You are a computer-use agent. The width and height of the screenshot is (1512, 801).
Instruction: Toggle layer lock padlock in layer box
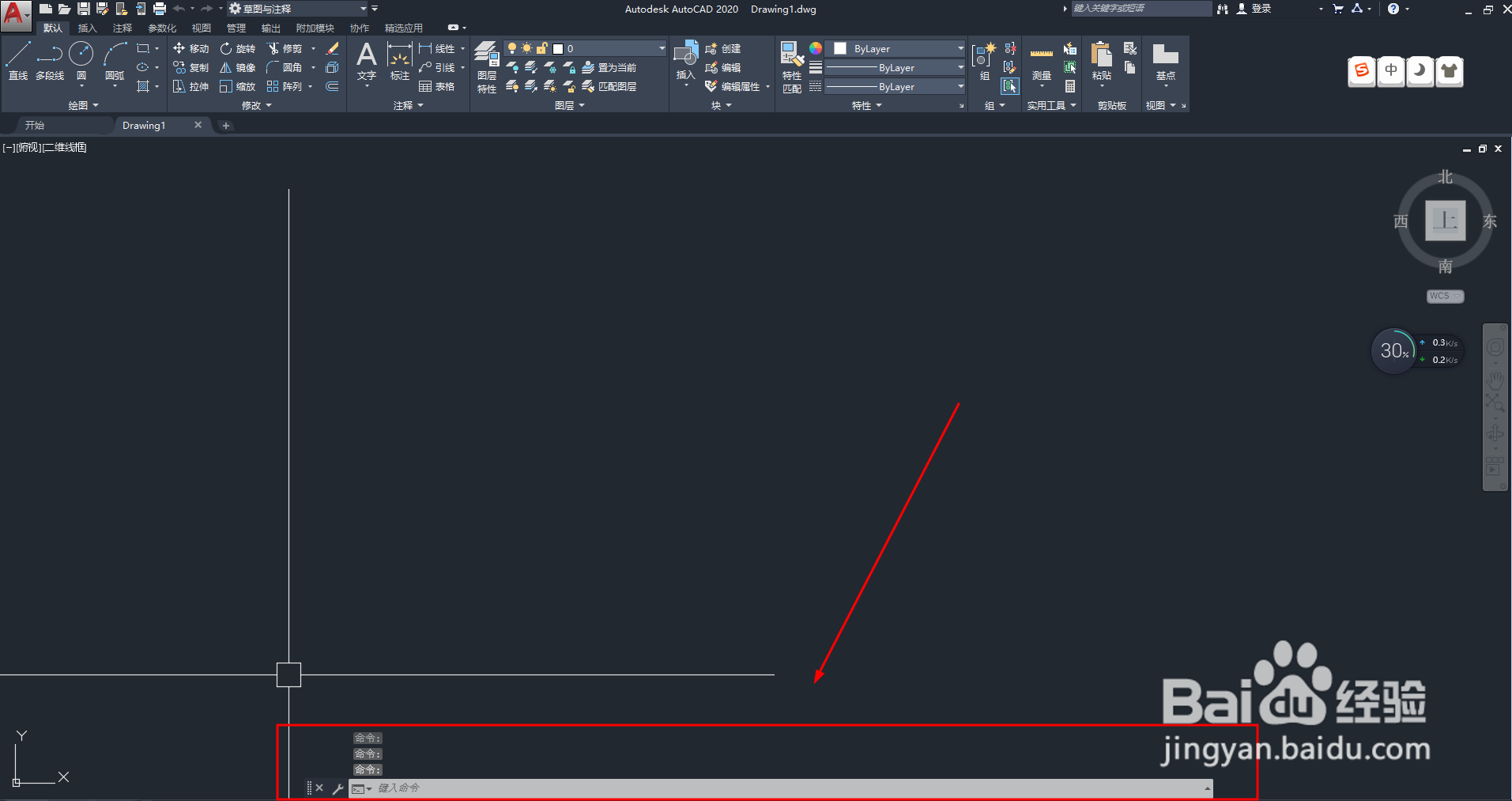(541, 48)
